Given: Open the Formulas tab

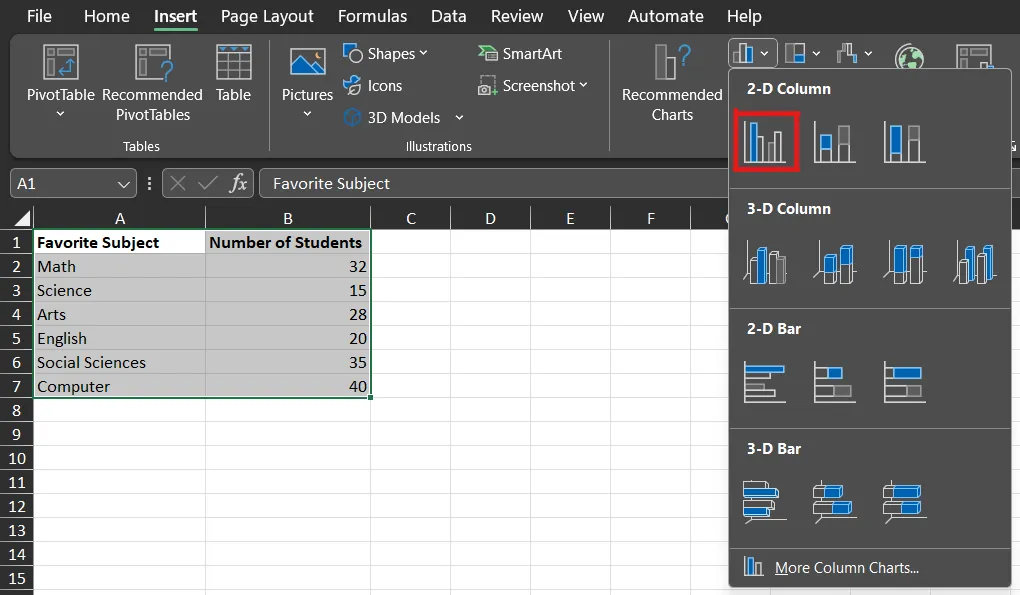Looking at the screenshot, I should 372,16.
